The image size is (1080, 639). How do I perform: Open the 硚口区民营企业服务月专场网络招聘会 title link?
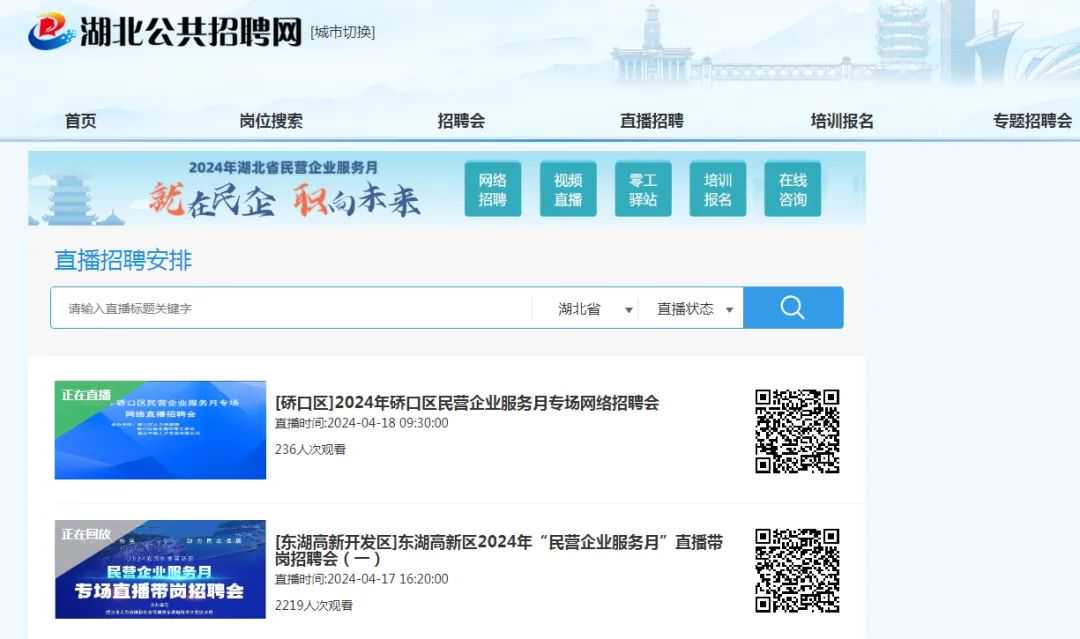click(467, 403)
